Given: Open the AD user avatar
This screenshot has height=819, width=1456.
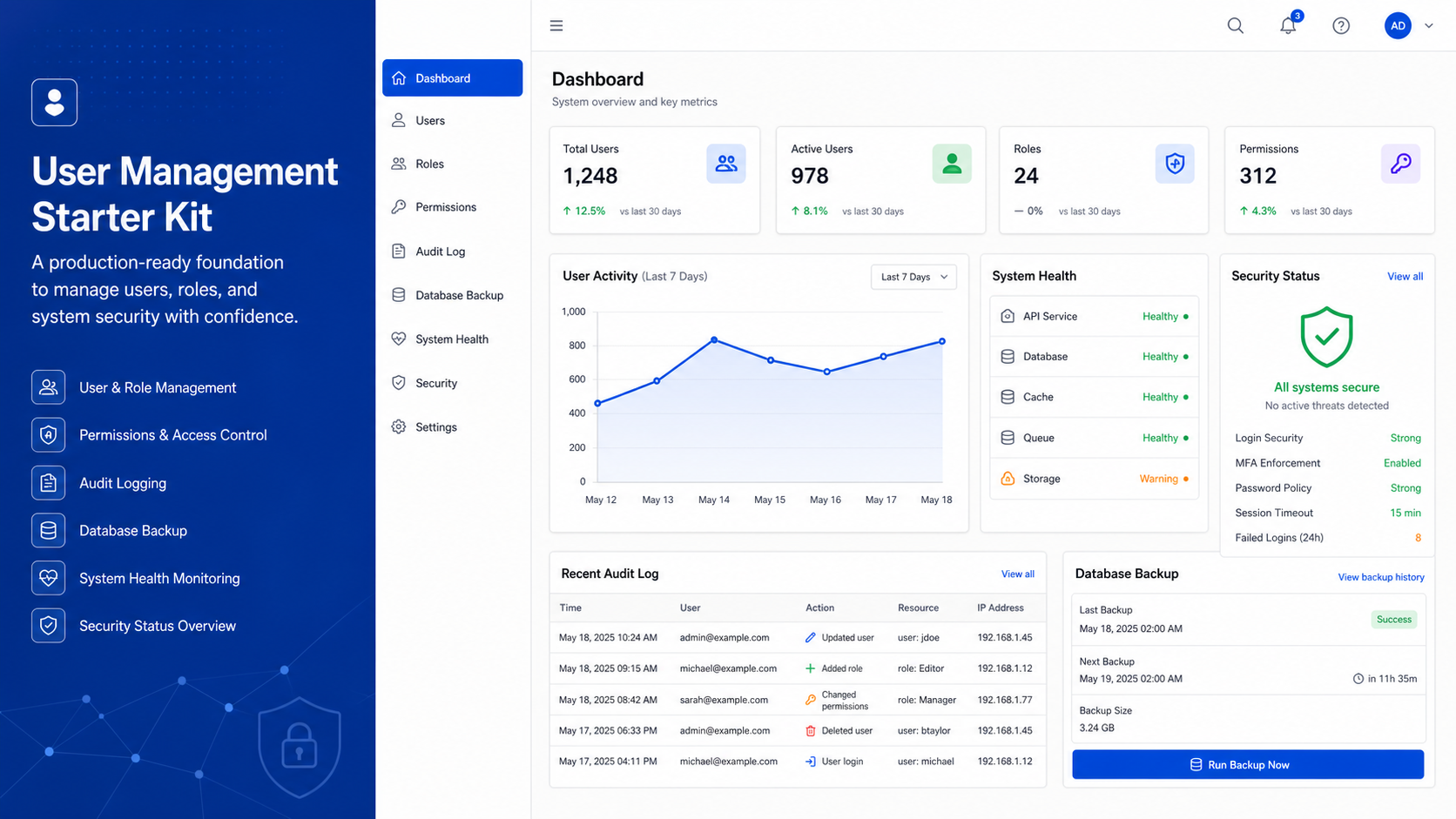Looking at the screenshot, I should tap(1398, 26).
